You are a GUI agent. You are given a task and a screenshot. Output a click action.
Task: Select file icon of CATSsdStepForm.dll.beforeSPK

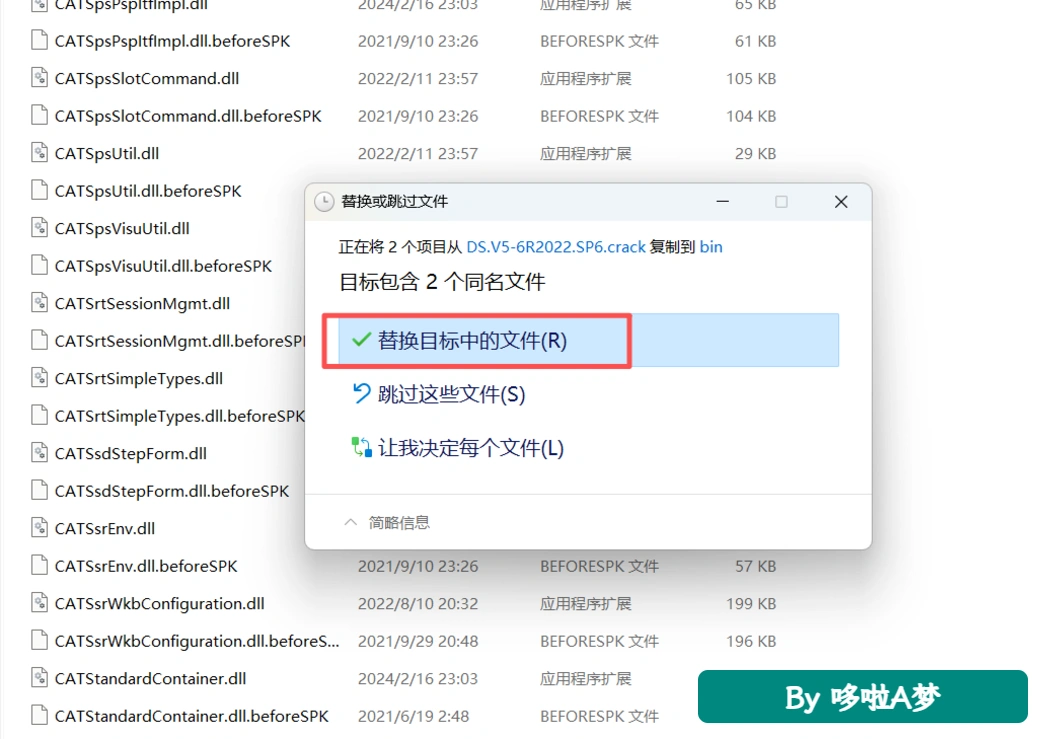tap(40, 491)
